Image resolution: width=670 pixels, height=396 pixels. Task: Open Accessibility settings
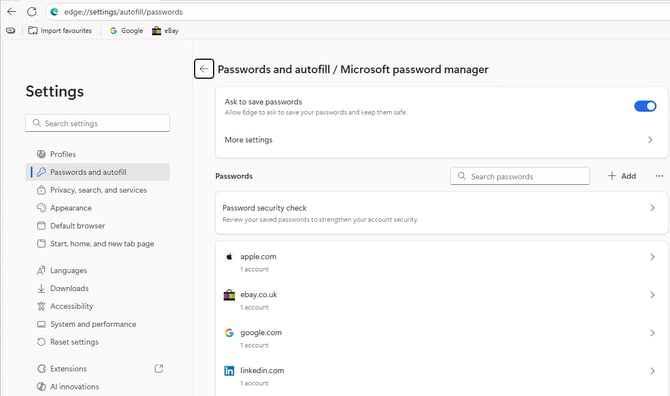click(x=97, y=306)
